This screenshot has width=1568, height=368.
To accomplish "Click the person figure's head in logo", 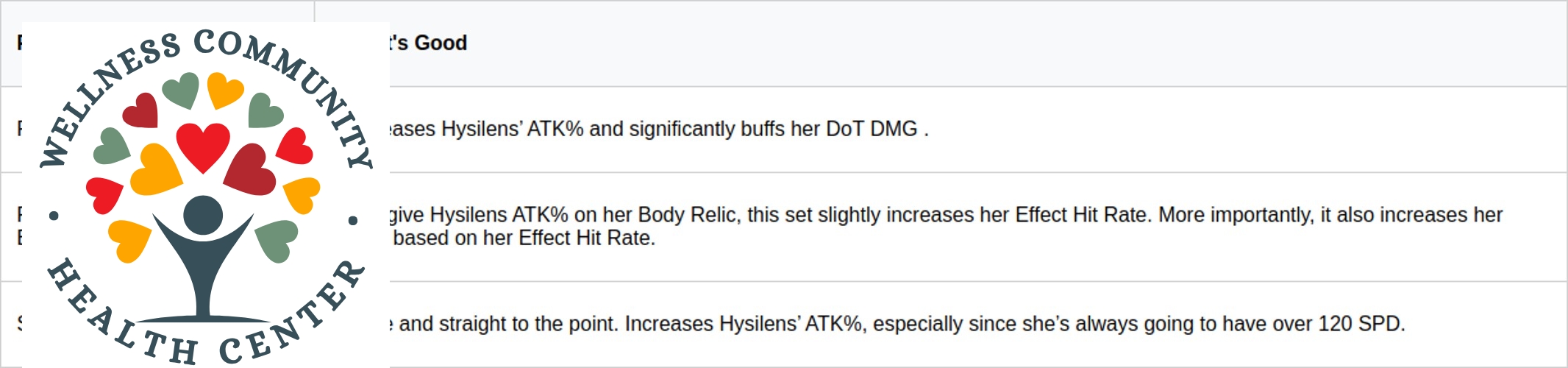I will [203, 215].
